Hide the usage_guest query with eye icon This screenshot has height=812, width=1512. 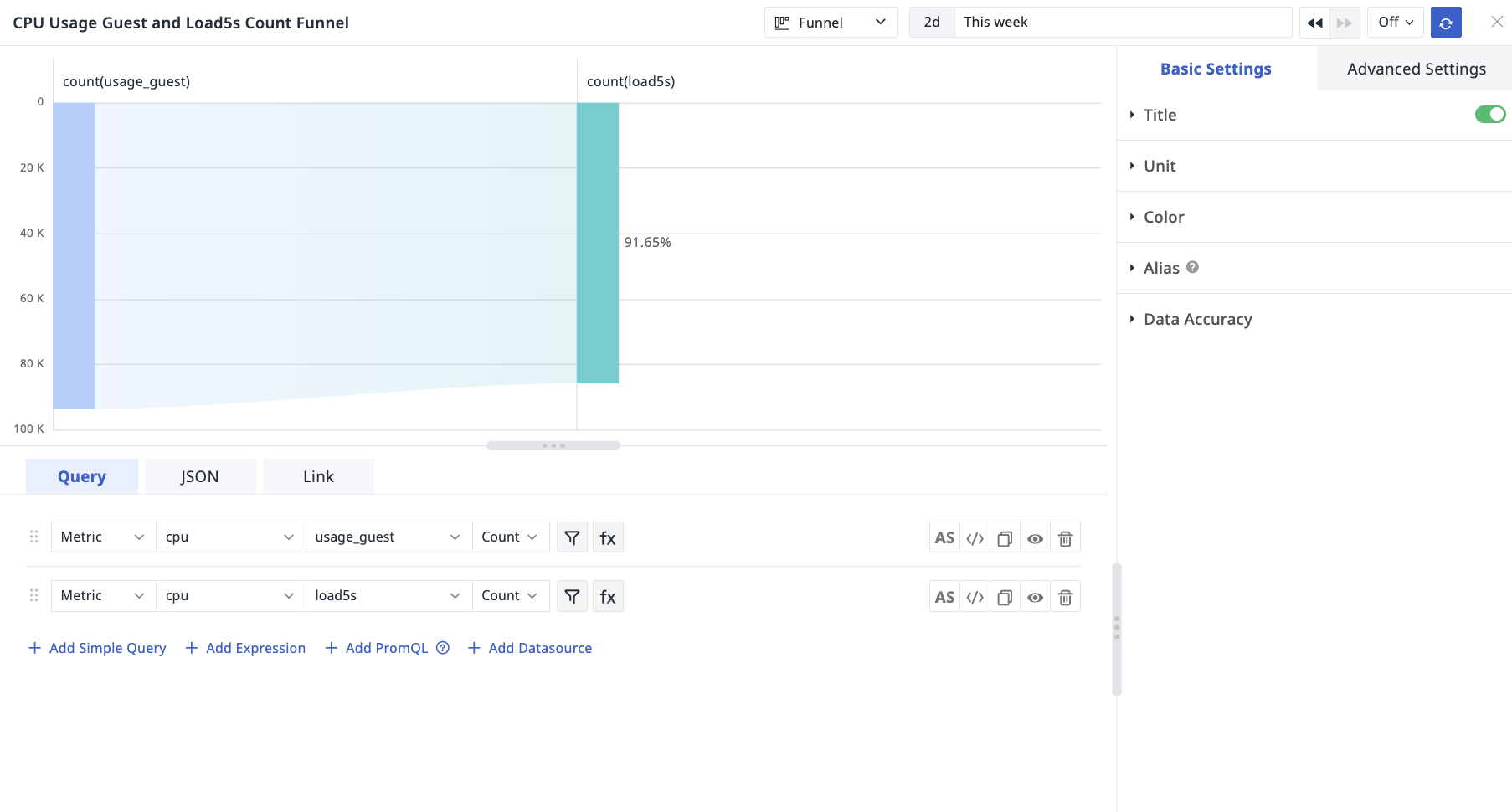pos(1035,538)
